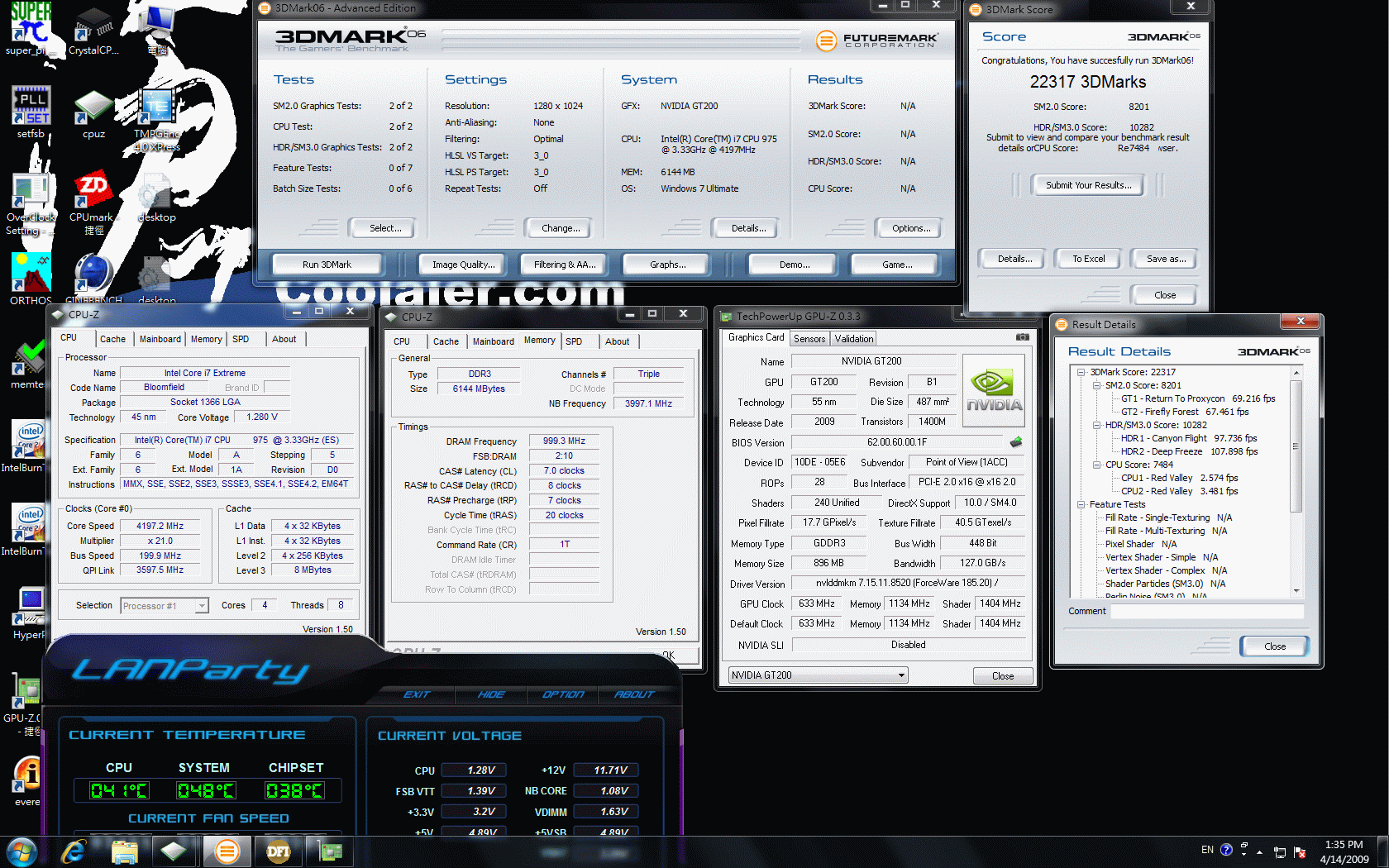Open the Computer icon on the desktop

[156, 29]
